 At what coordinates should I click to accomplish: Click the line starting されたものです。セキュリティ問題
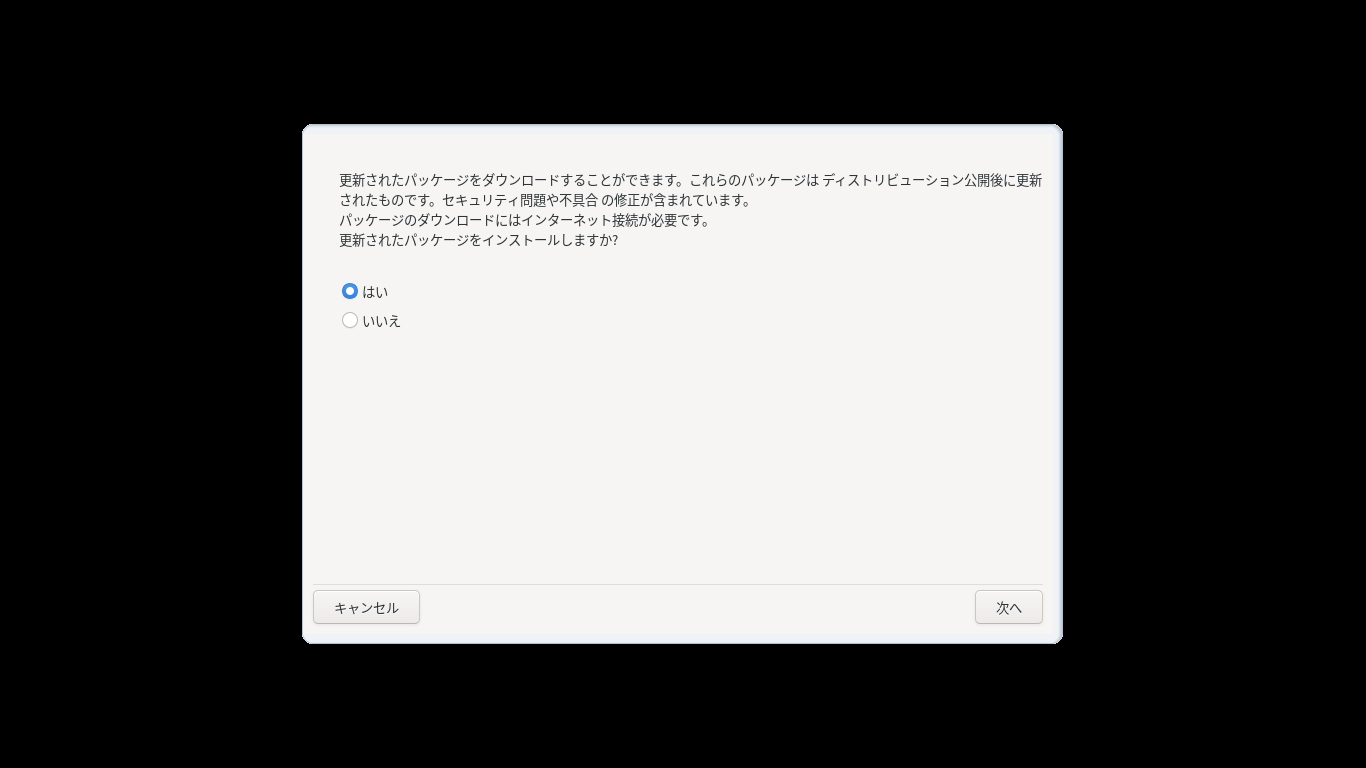click(x=545, y=200)
